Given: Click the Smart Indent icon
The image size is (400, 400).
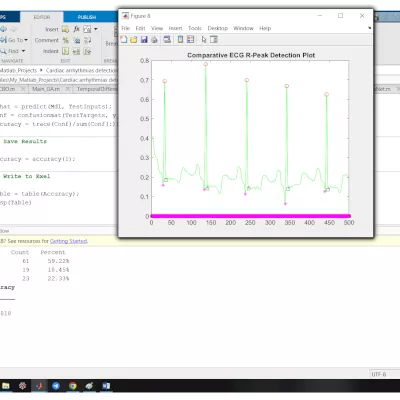Looking at the screenshot, I should pos(66,51).
